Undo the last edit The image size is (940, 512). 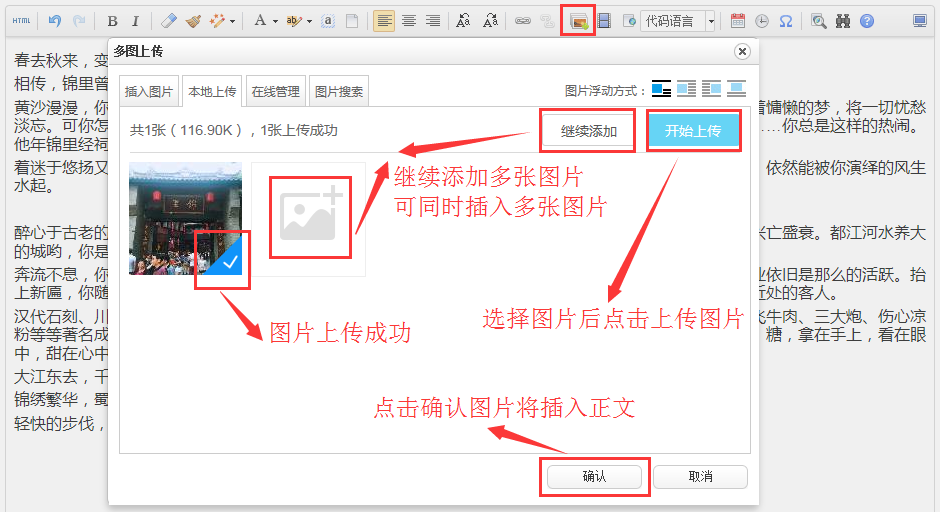[55, 21]
